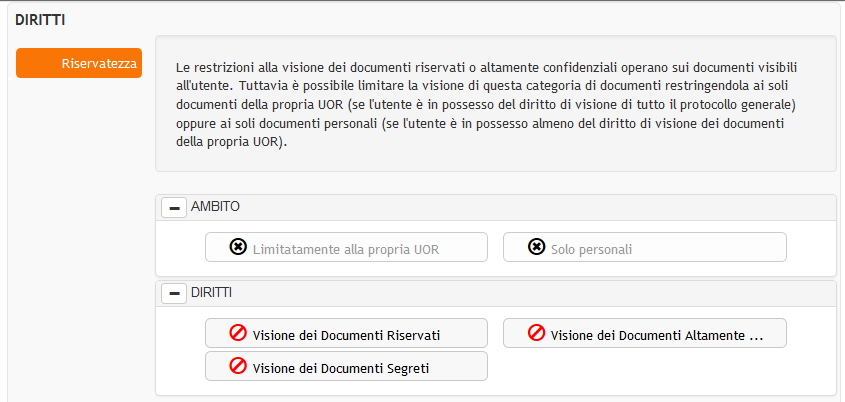Click the 'Visione dei Documenti Segreti' text label
Screen dimensions: 845x402
pos(341,367)
